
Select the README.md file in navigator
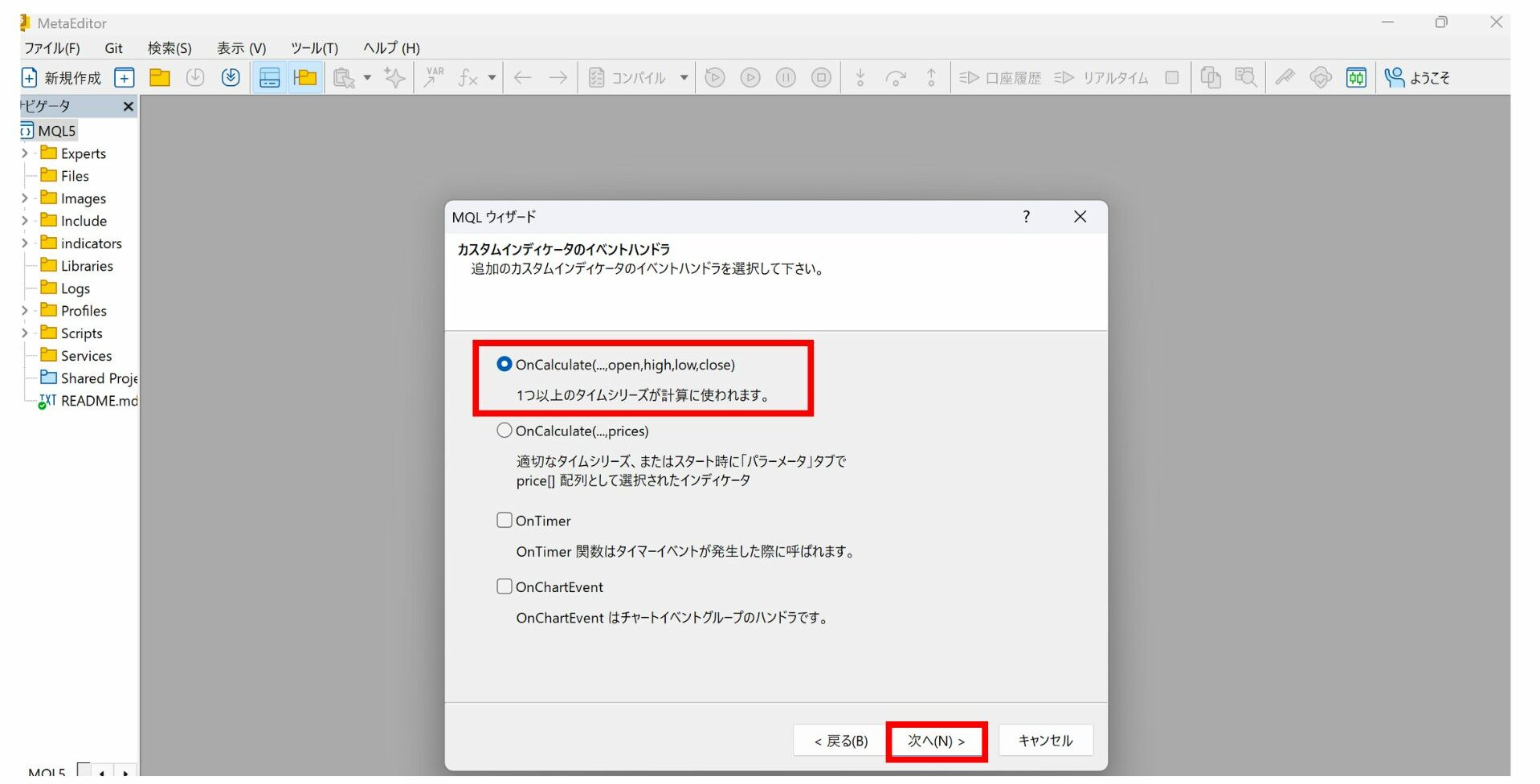pos(98,401)
